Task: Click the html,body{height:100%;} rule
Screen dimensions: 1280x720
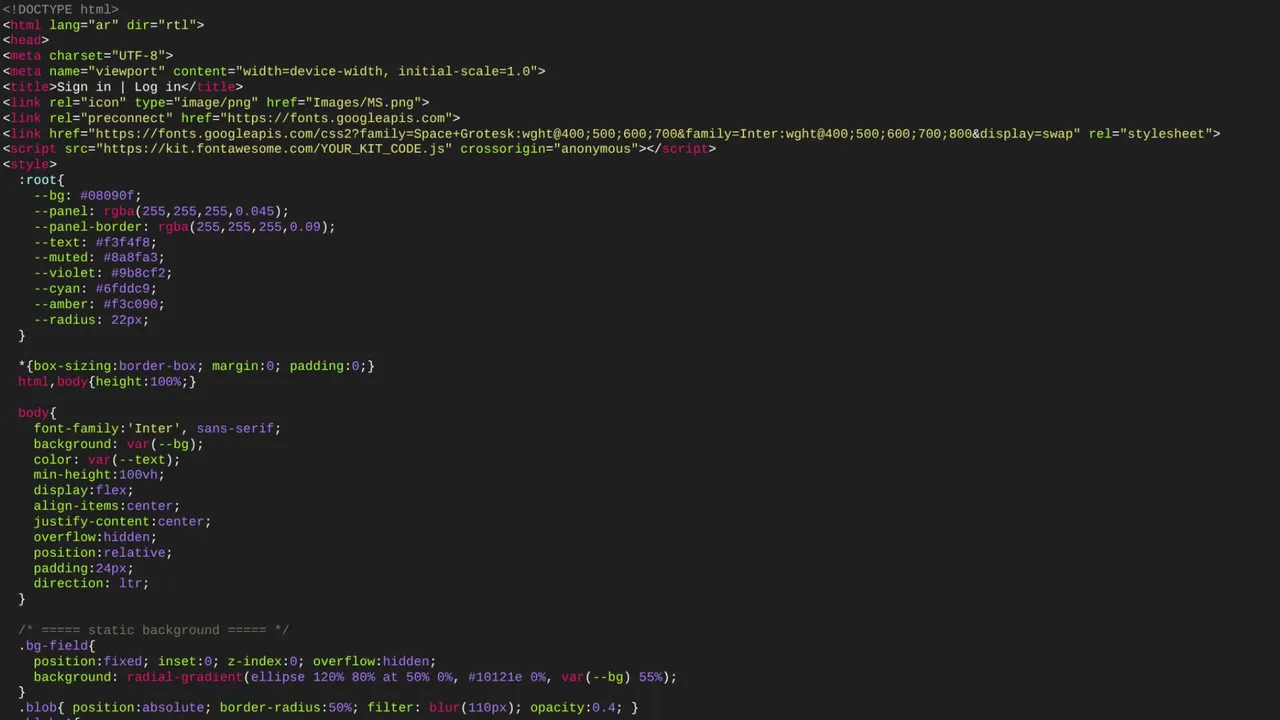Action: (107, 382)
